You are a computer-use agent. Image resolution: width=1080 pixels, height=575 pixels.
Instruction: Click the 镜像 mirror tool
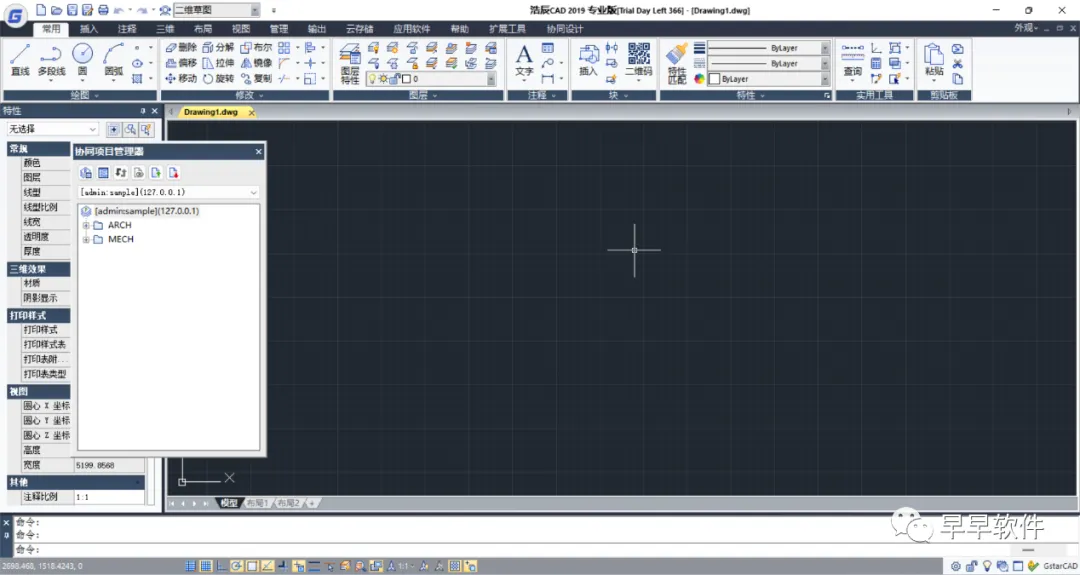pyautogui.click(x=256, y=63)
